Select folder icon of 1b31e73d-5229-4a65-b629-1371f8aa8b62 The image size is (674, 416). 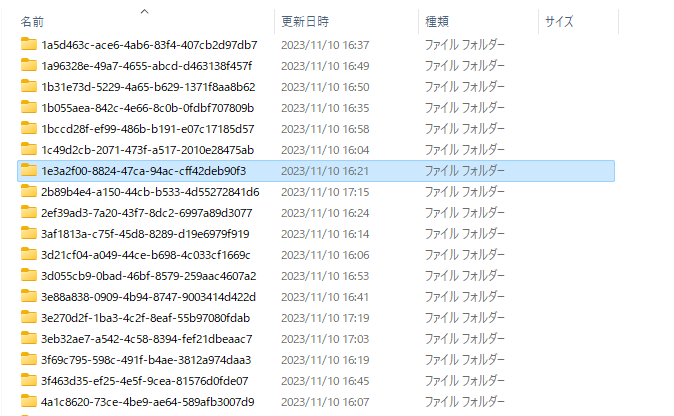pyautogui.click(x=29, y=86)
